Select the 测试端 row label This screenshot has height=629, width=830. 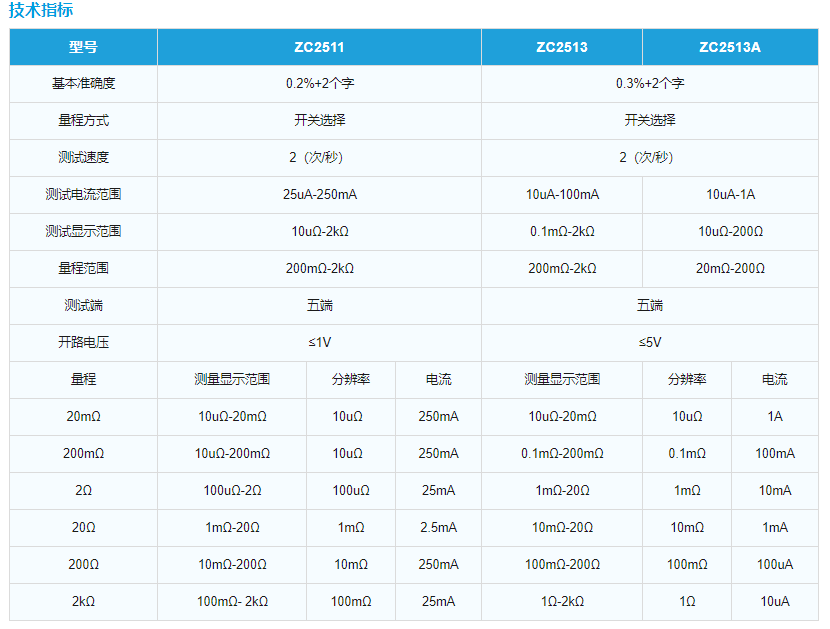click(83, 306)
